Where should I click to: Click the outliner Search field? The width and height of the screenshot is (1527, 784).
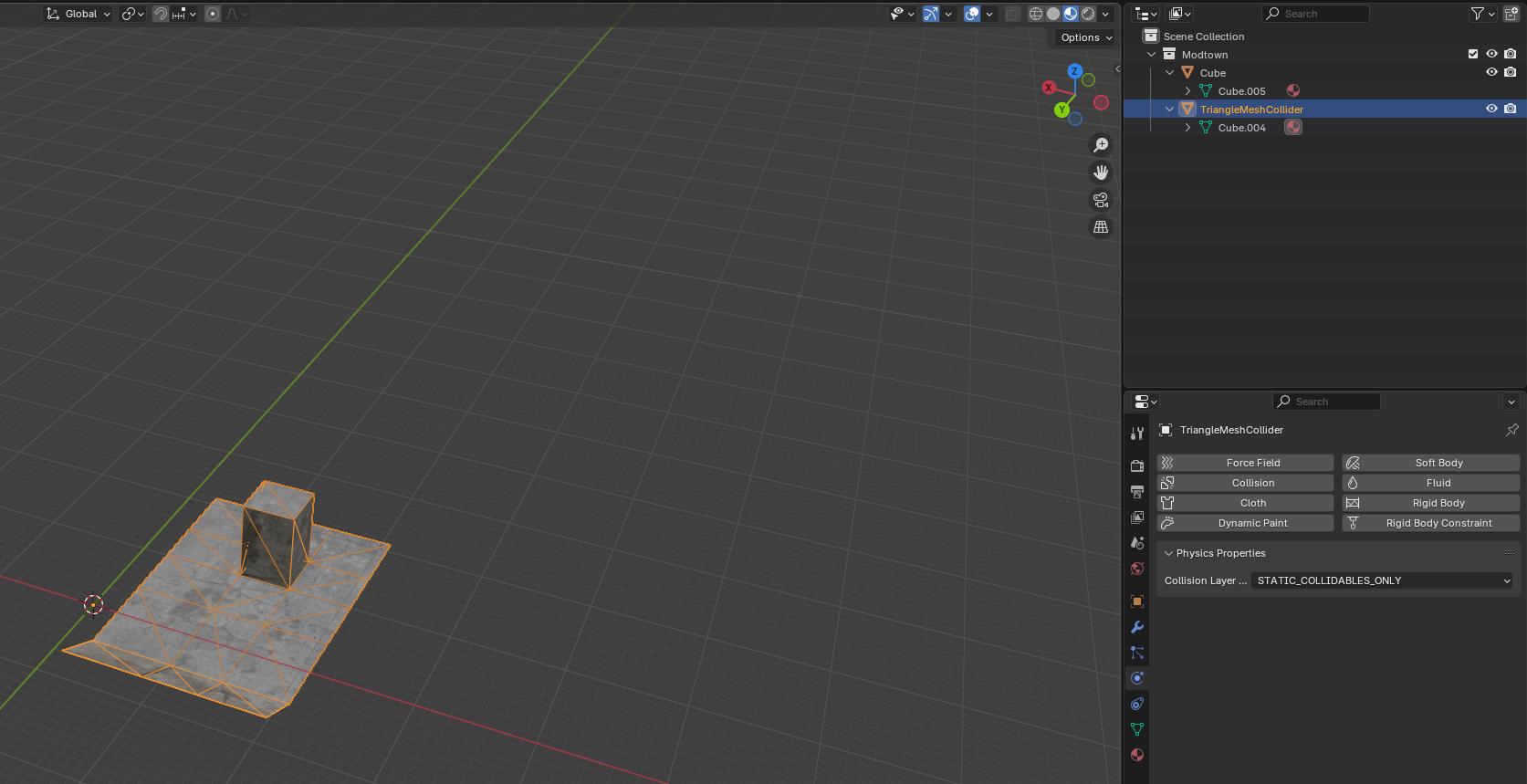click(1316, 14)
